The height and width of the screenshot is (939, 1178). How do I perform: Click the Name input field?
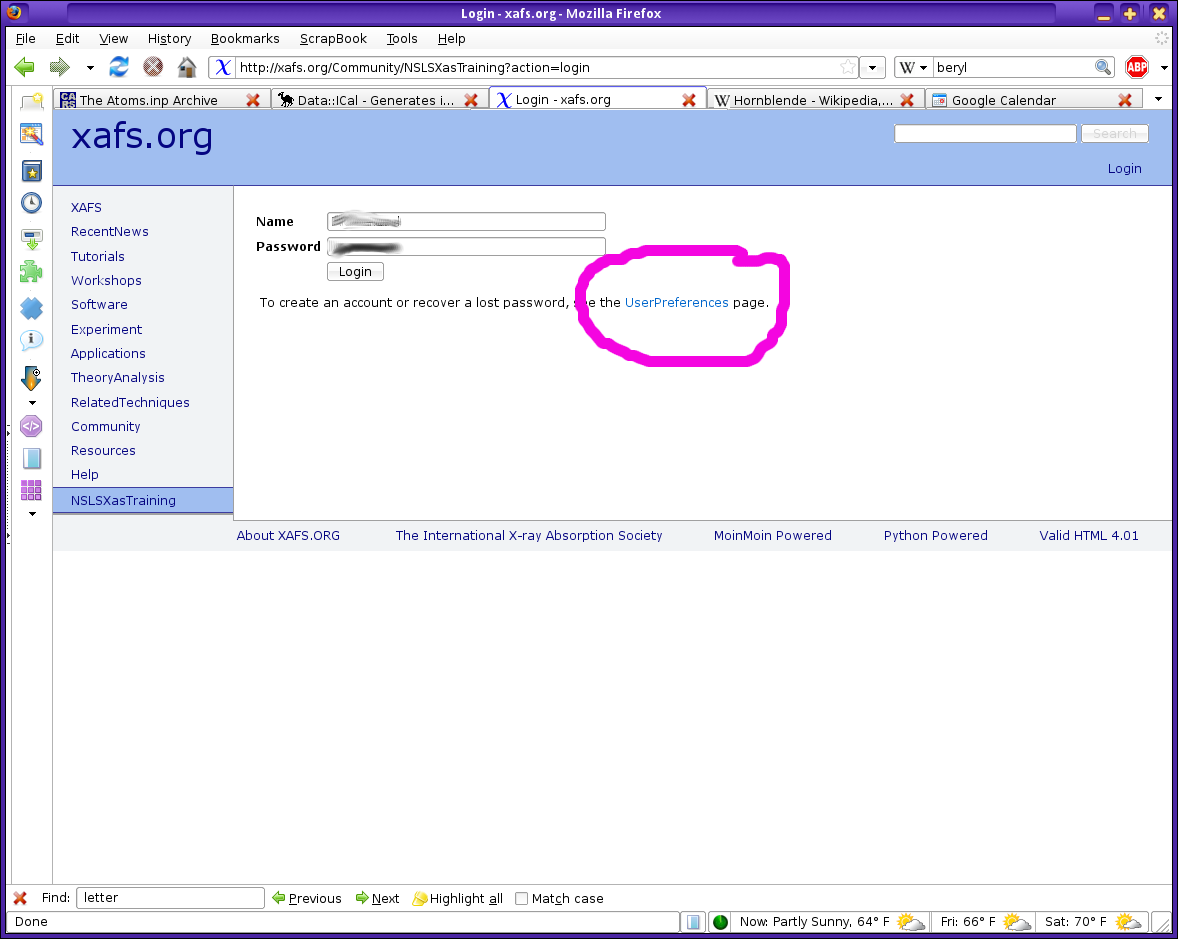tap(466, 222)
